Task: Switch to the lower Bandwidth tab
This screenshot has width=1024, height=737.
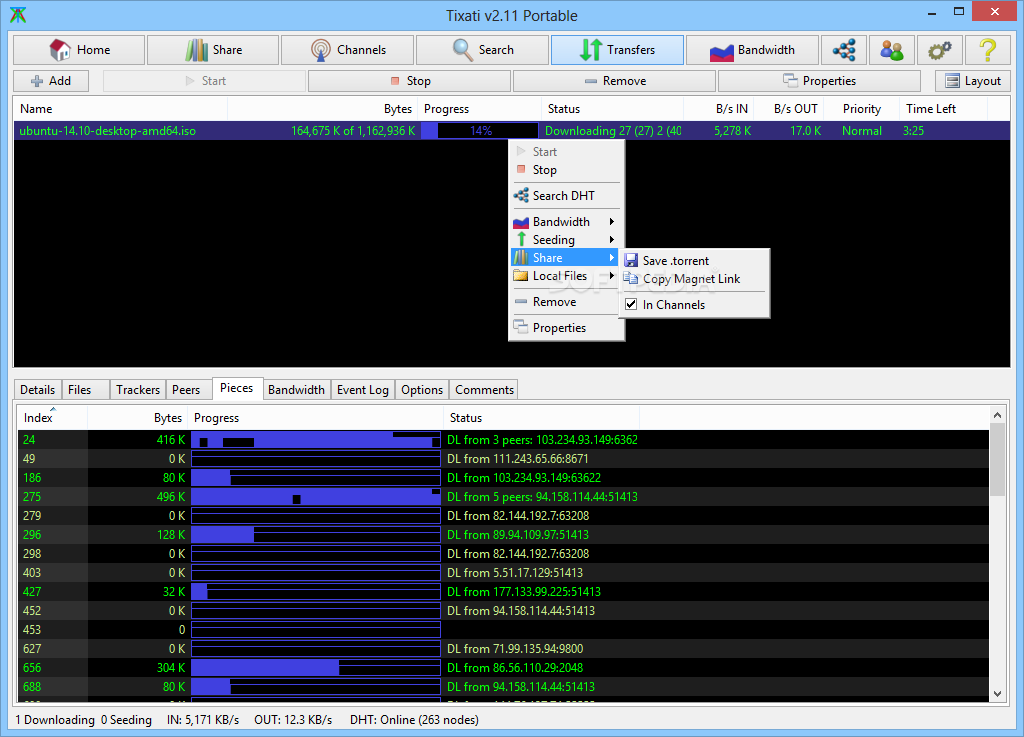Action: click(296, 390)
